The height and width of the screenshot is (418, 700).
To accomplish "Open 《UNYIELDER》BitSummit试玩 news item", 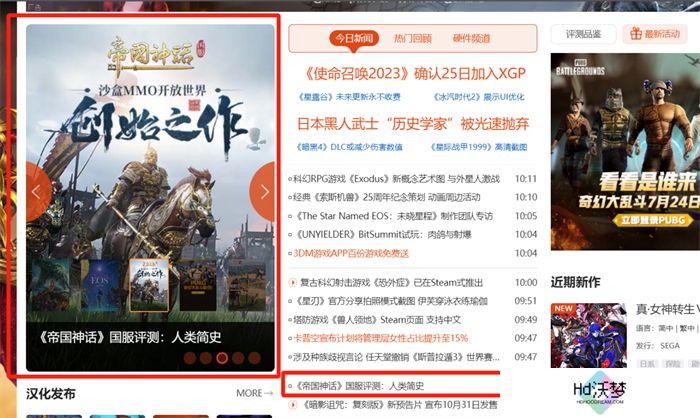I will coord(383,234).
